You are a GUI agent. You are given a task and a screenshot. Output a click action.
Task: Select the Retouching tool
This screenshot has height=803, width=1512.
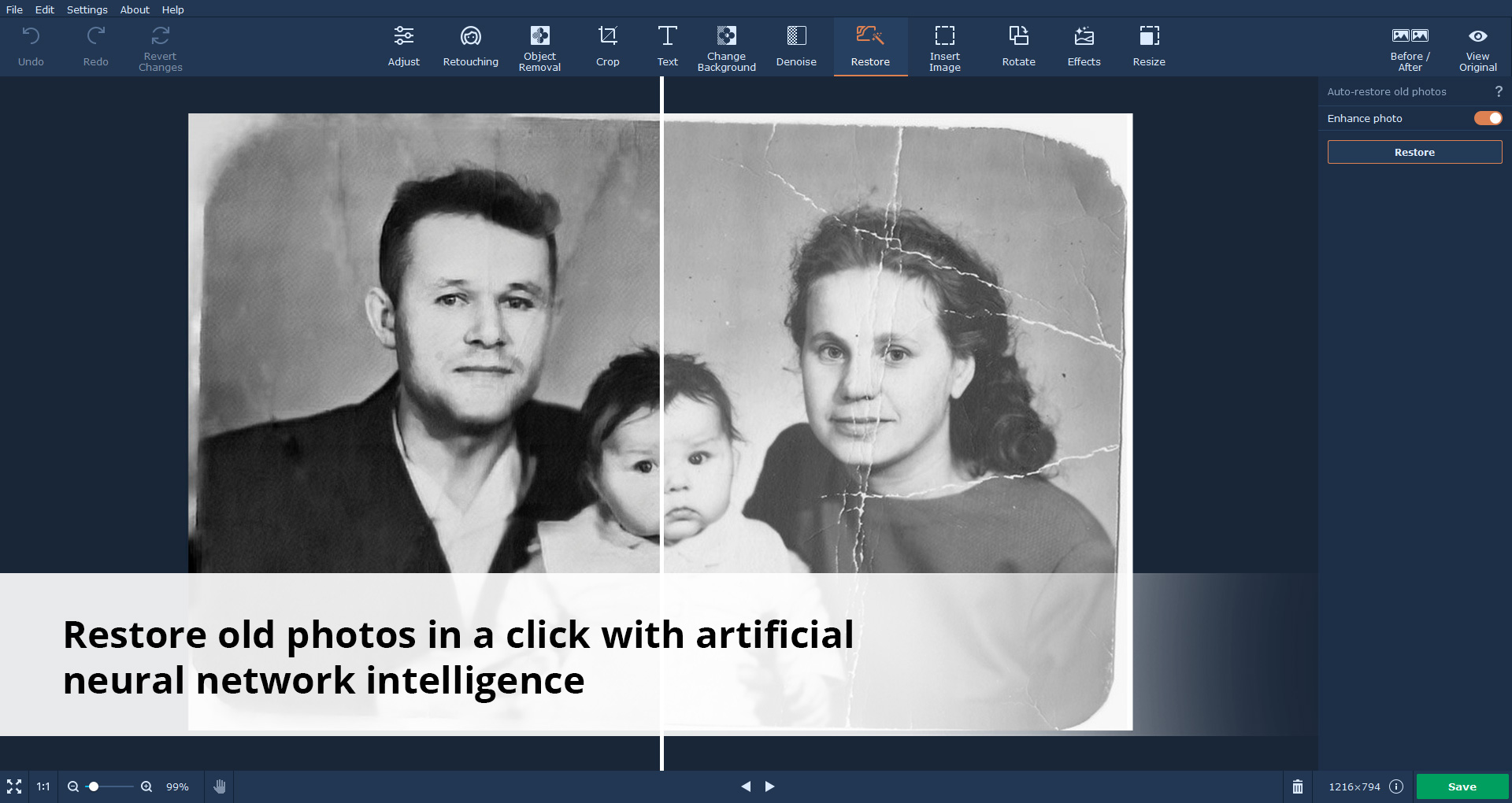click(470, 46)
